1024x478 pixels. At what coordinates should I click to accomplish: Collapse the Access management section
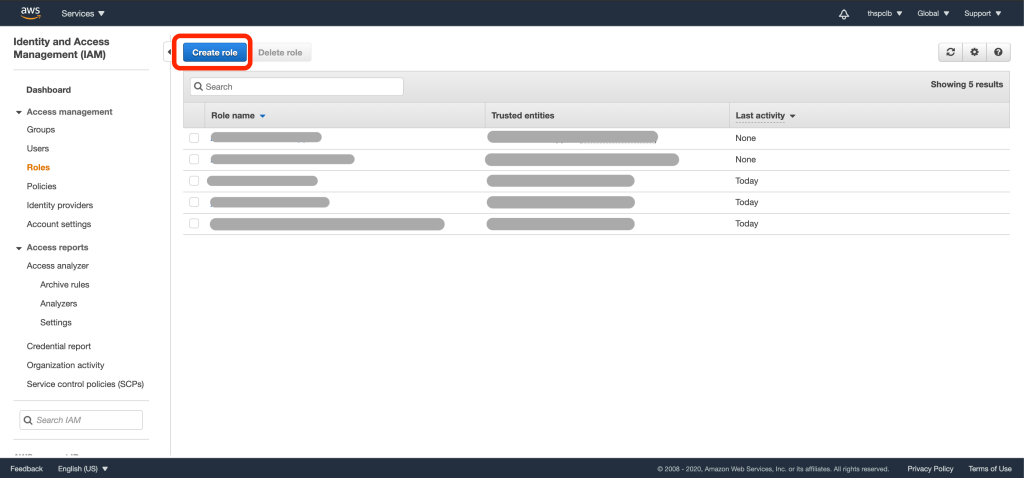click(19, 112)
